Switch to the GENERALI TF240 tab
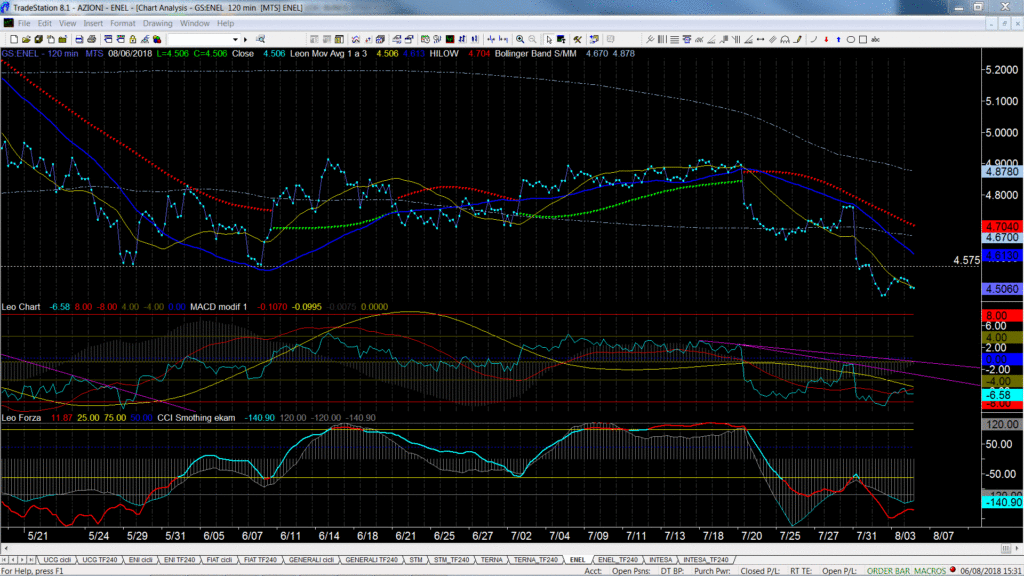This screenshot has height=576, width=1024. [x=371, y=560]
